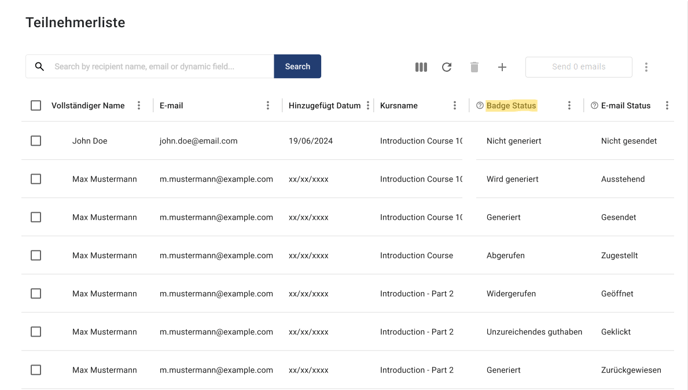688x390 pixels.
Task: Check the John Doe row checkbox
Action: pyautogui.click(x=36, y=141)
